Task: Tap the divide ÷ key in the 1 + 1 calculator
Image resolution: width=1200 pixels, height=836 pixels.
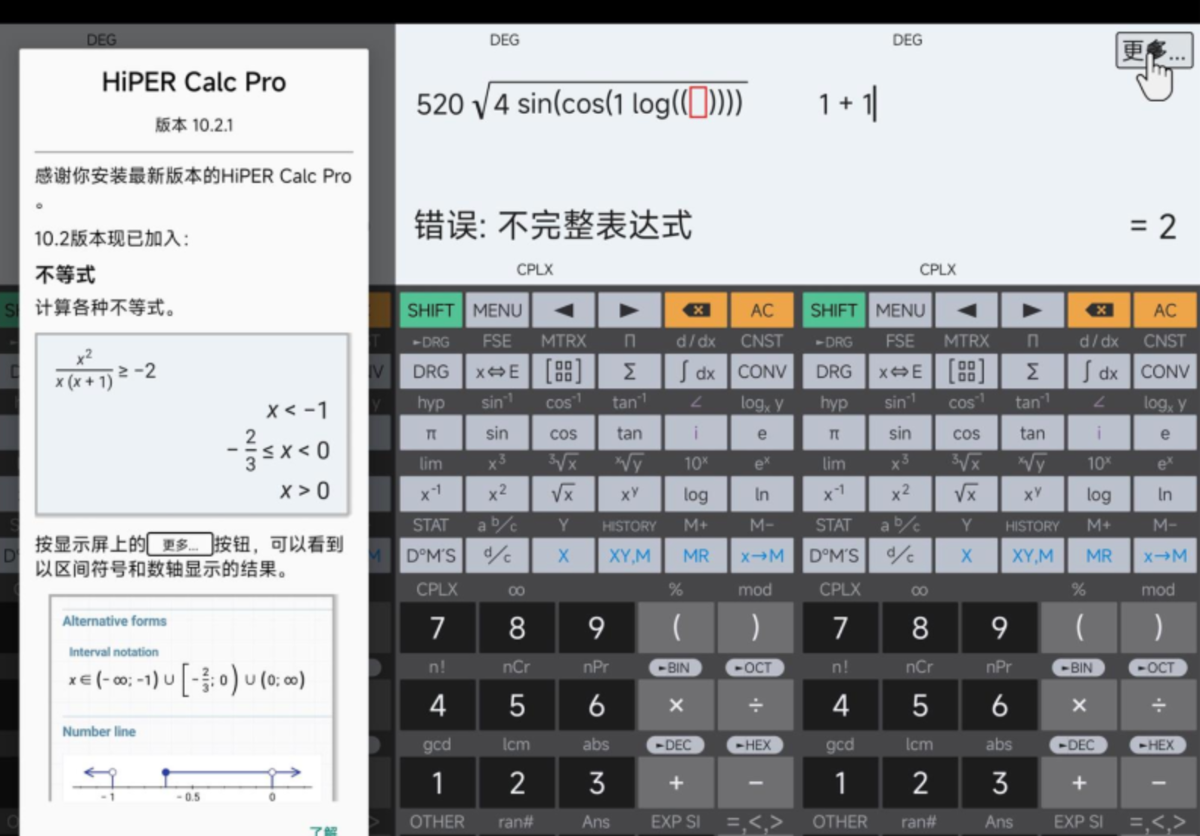Action: (1158, 705)
